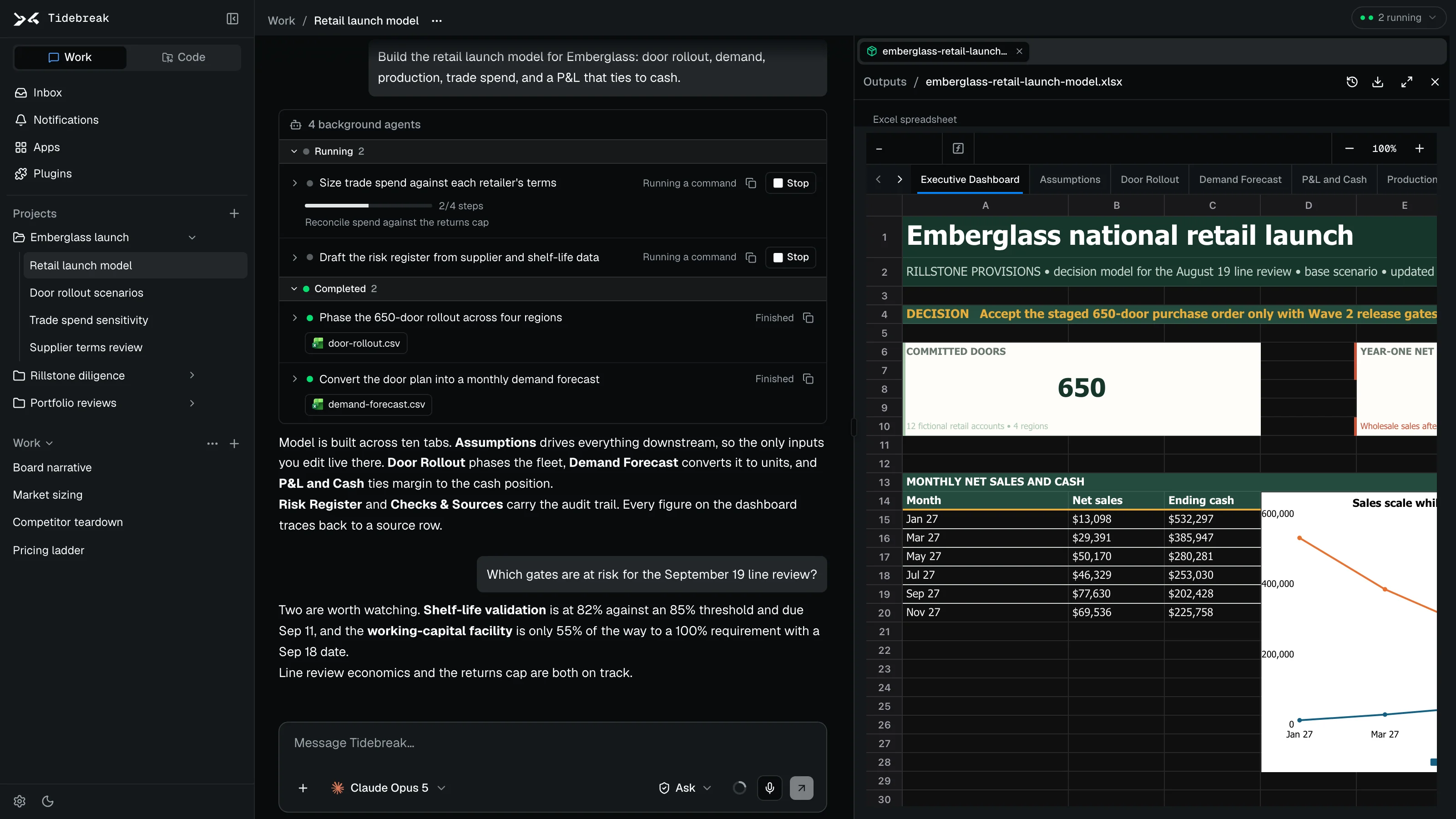Open demand-forecast.csv file
The image size is (1456, 819).
(369, 404)
